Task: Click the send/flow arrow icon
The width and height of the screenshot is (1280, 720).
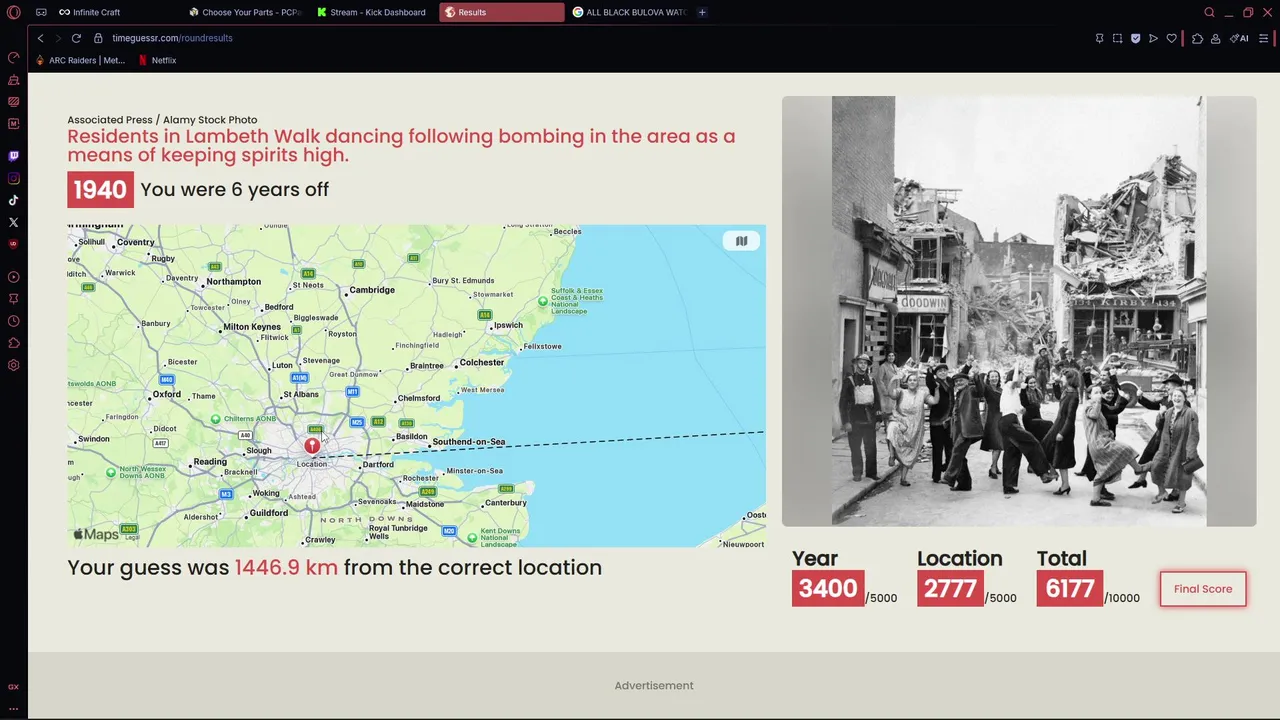Action: [1153, 38]
